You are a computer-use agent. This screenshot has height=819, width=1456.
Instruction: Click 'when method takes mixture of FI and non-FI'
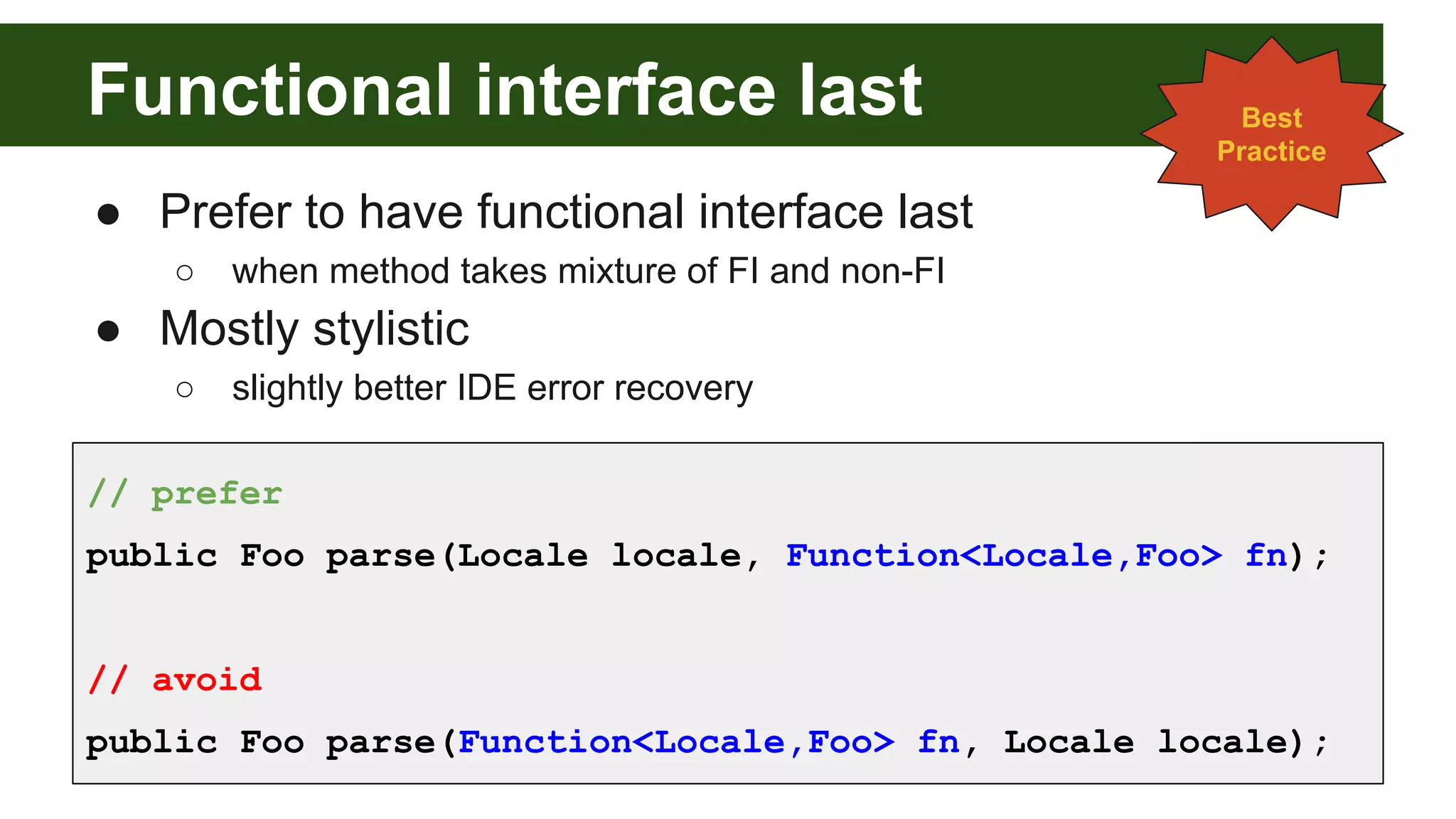coord(588,272)
